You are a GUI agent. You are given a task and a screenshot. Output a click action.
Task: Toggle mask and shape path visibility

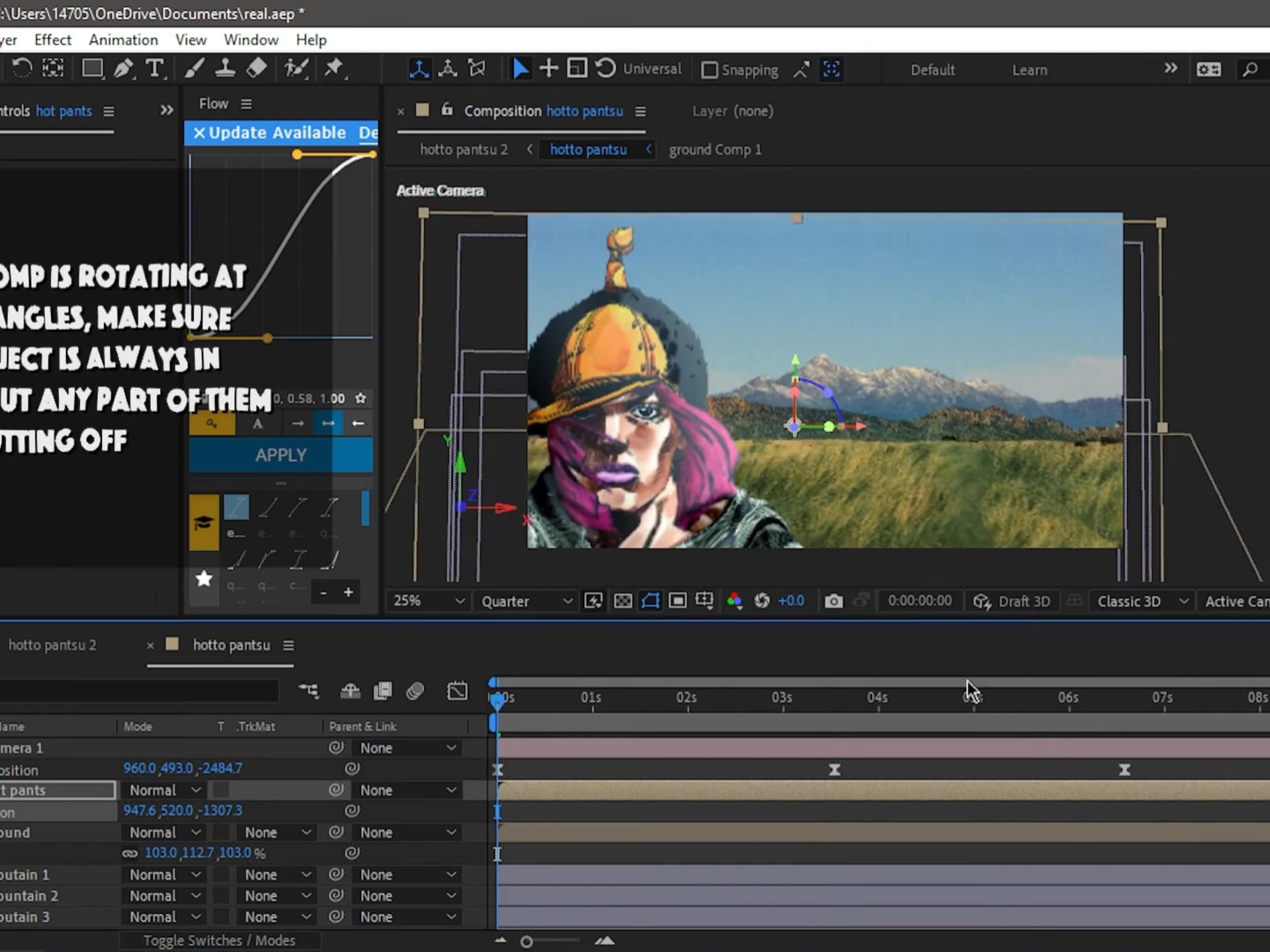click(x=650, y=601)
